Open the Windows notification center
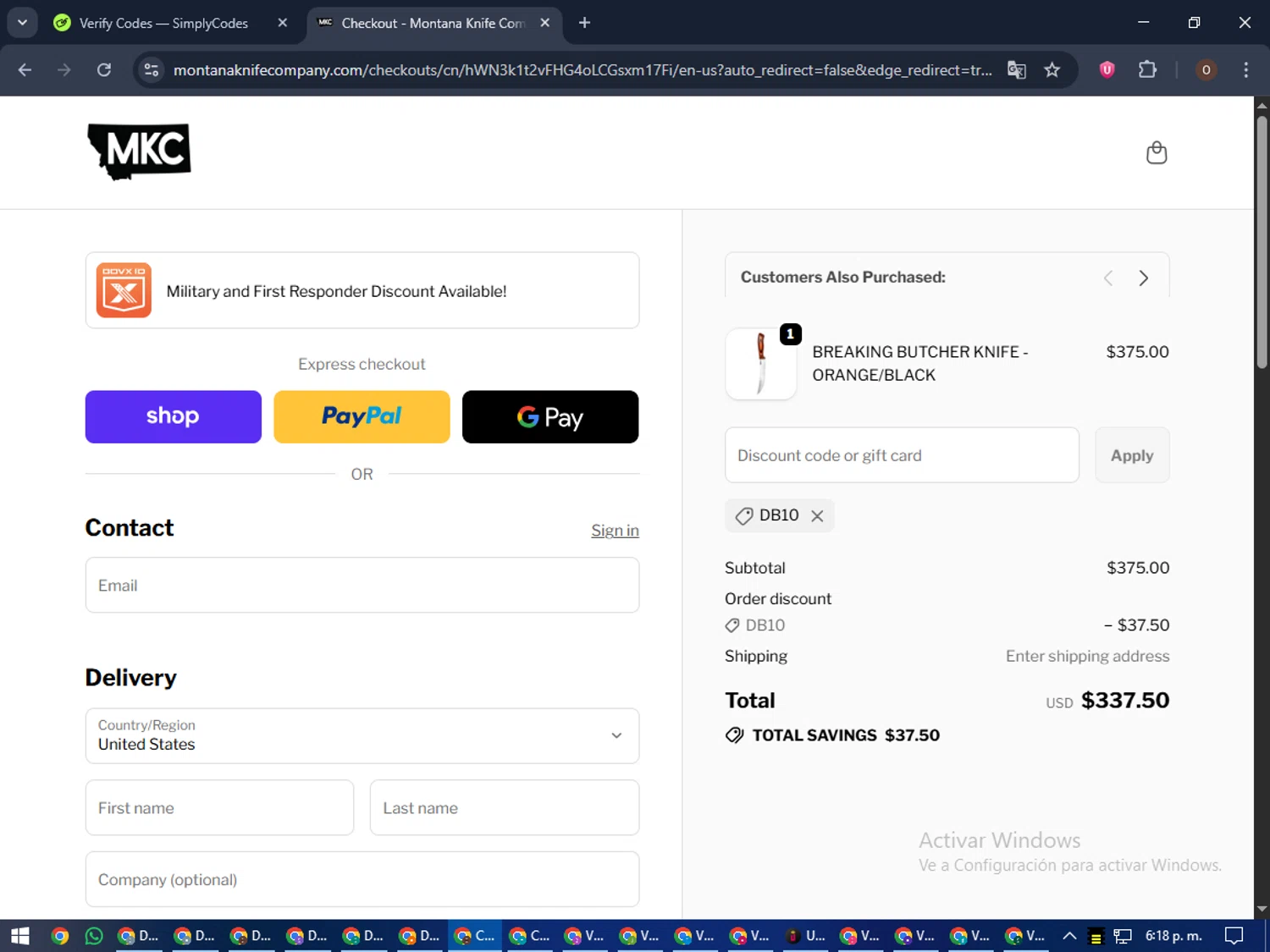Viewport: 1270px width, 952px height. (x=1234, y=935)
